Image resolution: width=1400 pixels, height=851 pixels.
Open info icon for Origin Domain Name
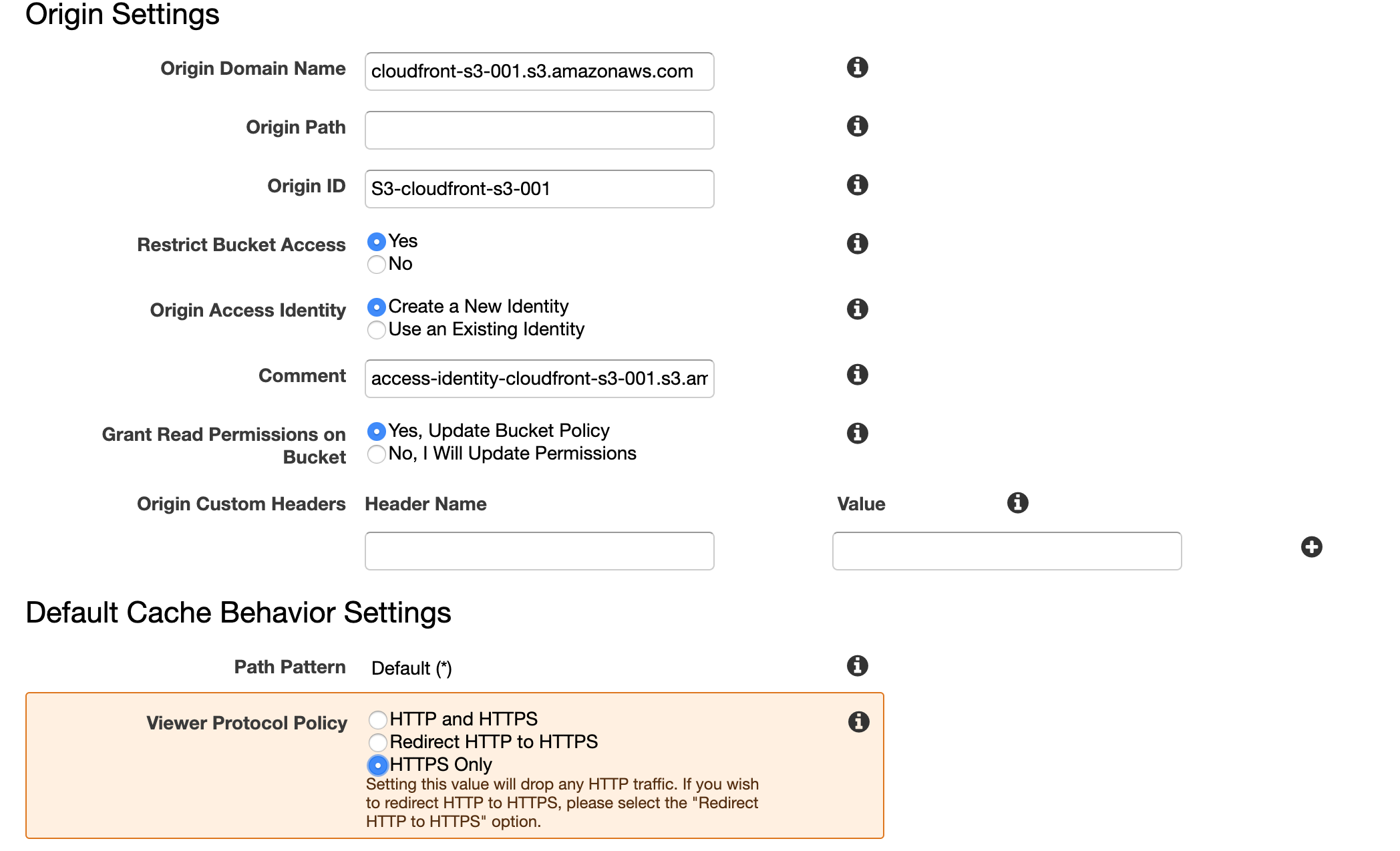click(857, 67)
